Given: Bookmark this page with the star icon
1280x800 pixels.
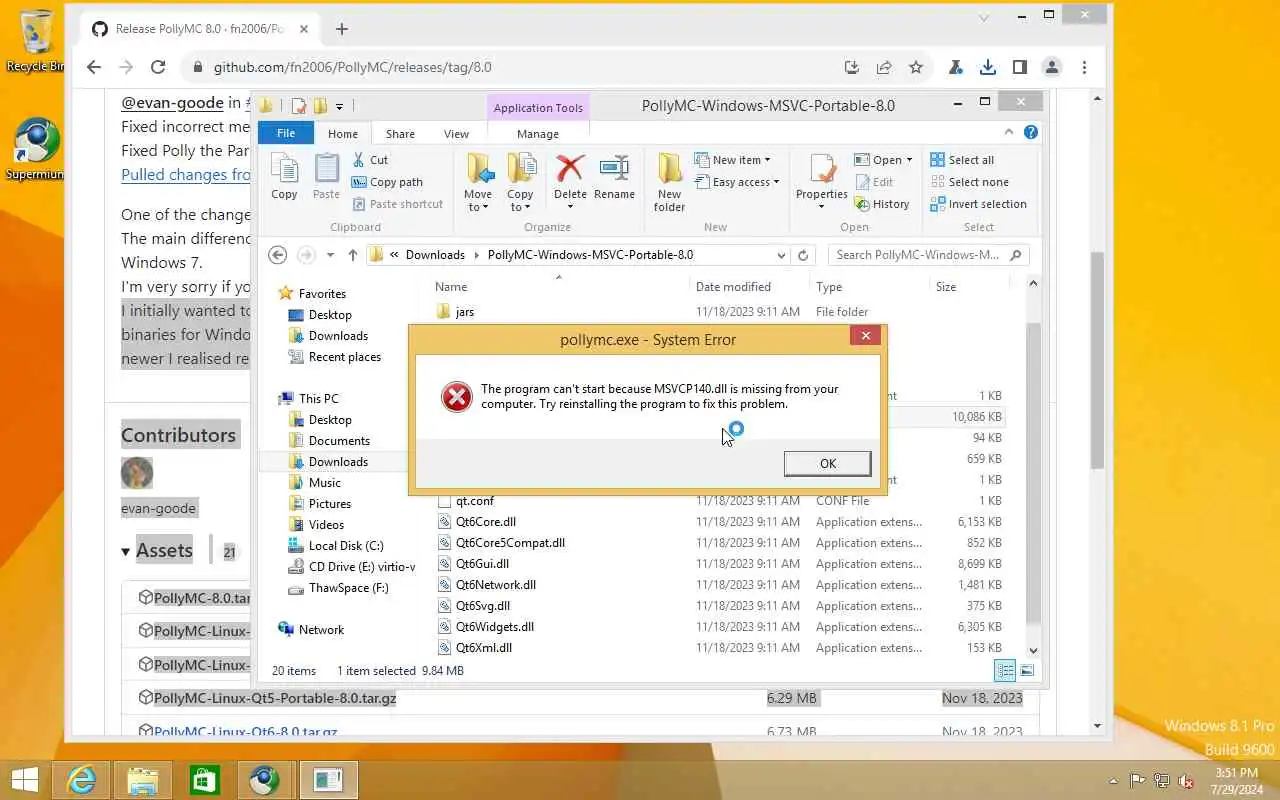Looking at the screenshot, I should click(x=916, y=67).
